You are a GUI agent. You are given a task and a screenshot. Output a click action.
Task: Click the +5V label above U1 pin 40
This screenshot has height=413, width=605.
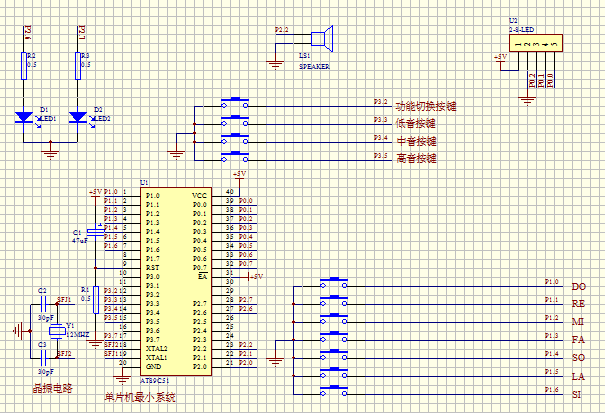240,174
